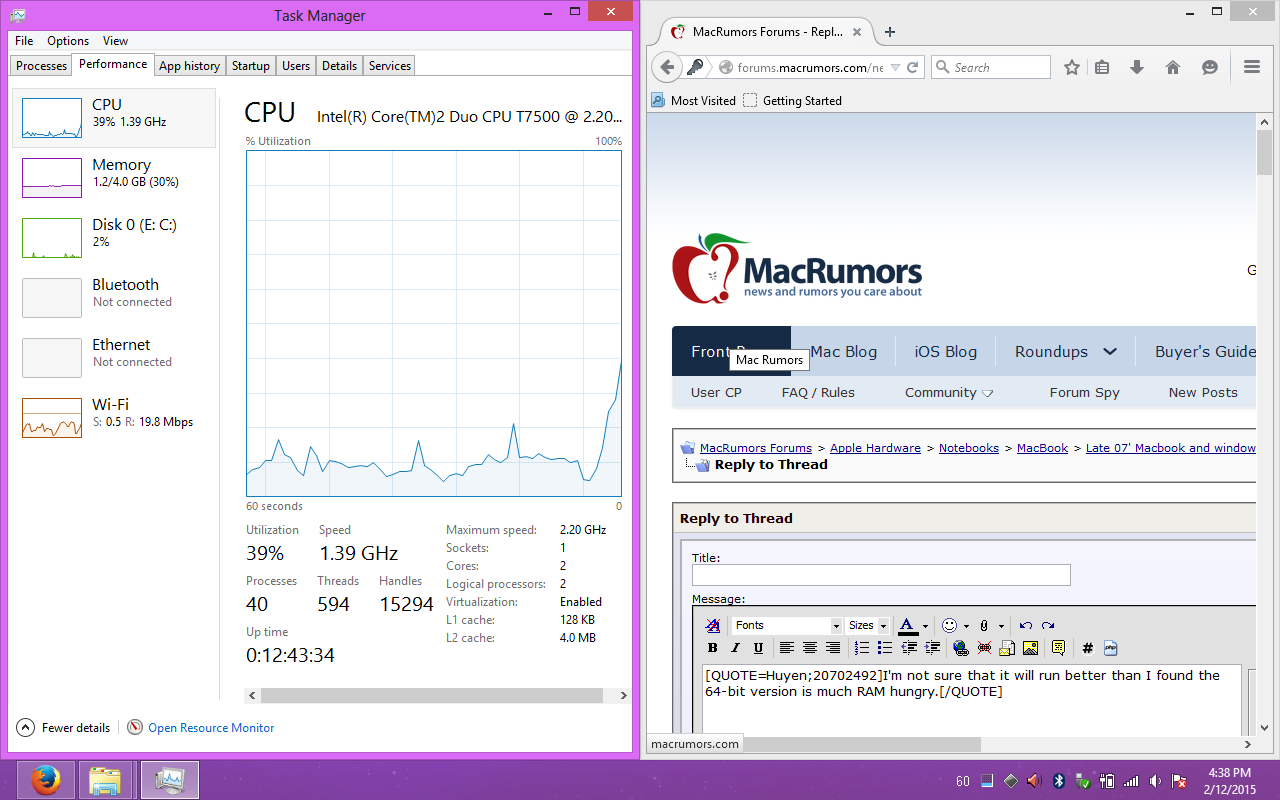1280x800 pixels.
Task: Collapse Task Manager with Fewer details
Action: (62, 728)
